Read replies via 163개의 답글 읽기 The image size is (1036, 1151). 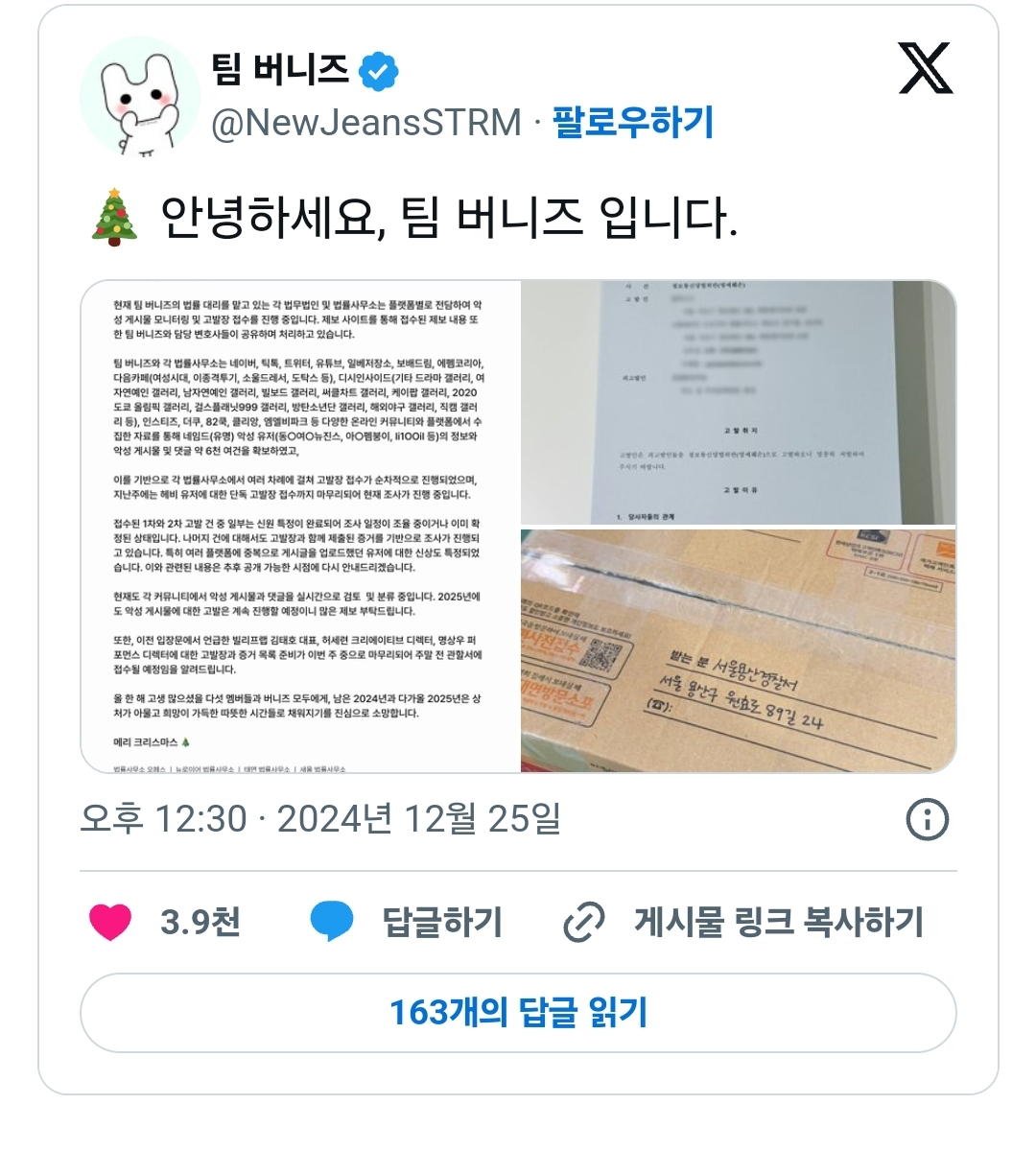[x=518, y=1013]
